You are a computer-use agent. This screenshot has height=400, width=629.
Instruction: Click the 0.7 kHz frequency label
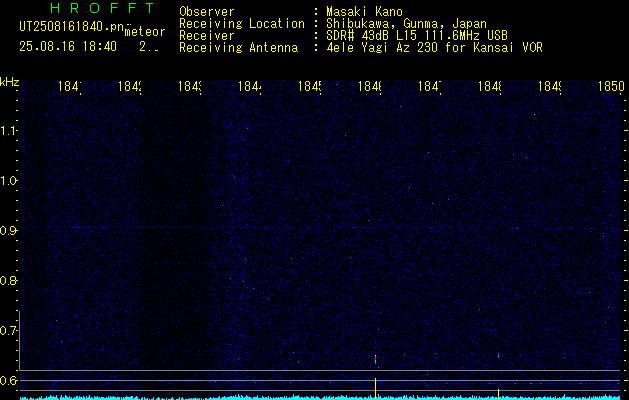pos(8,331)
